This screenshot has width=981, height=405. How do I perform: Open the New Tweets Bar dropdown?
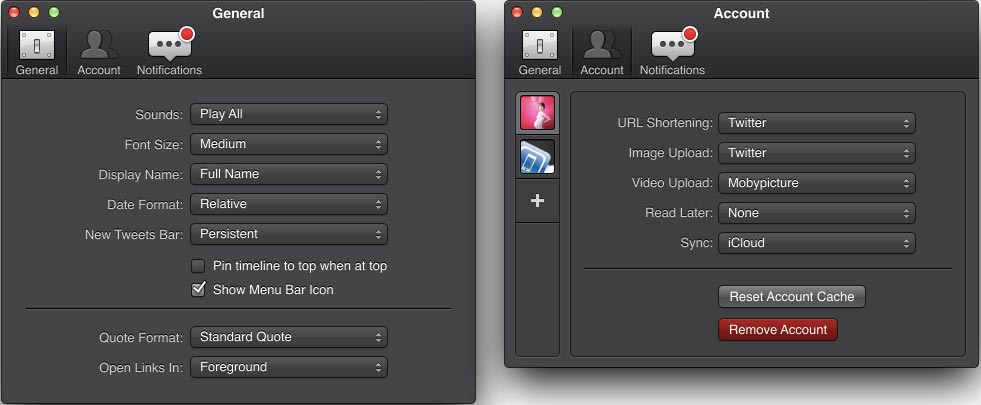tap(289, 234)
